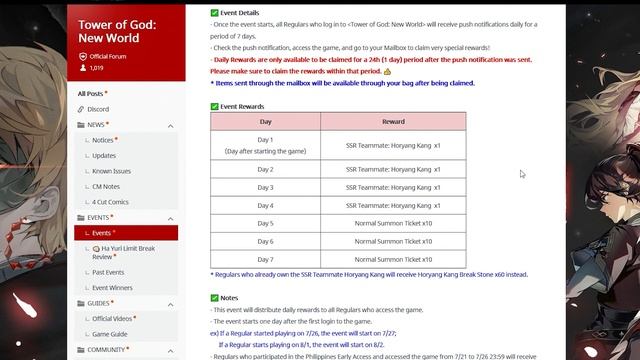This screenshot has width=640, height=360.
Task: Click the member count person icon
Action: pyautogui.click(x=83, y=68)
